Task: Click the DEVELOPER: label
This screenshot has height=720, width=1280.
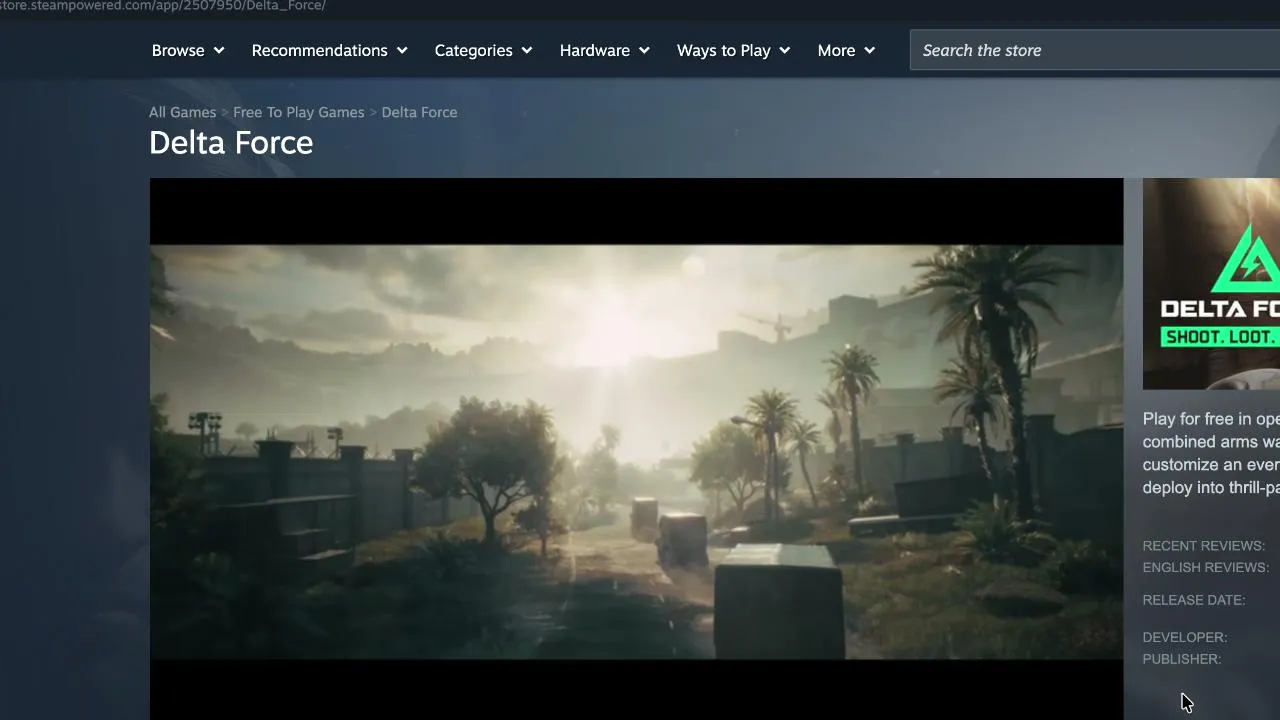Action: click(1185, 637)
